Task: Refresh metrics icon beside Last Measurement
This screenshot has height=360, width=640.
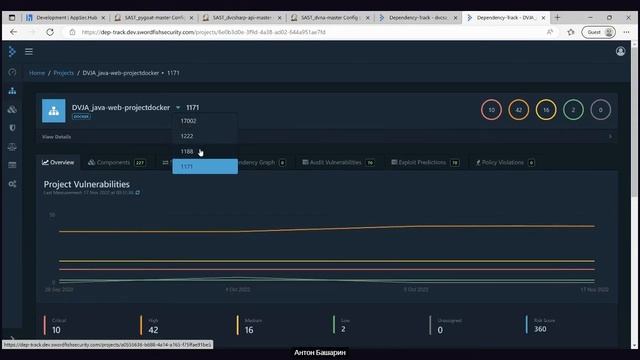Action: coord(138,192)
